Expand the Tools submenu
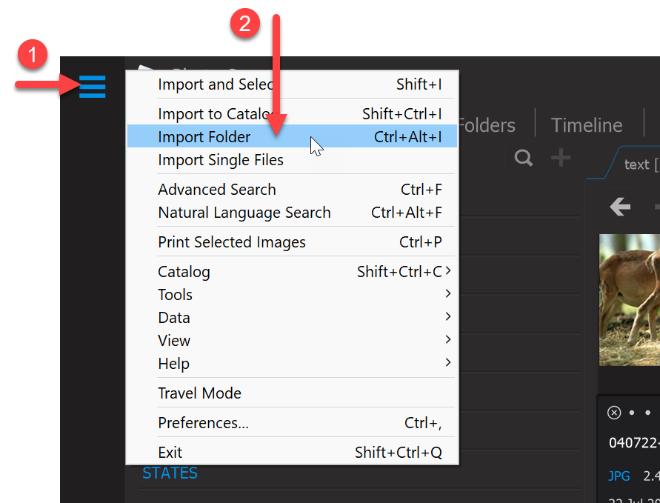Screen dimensions: 660x503 point(292,295)
